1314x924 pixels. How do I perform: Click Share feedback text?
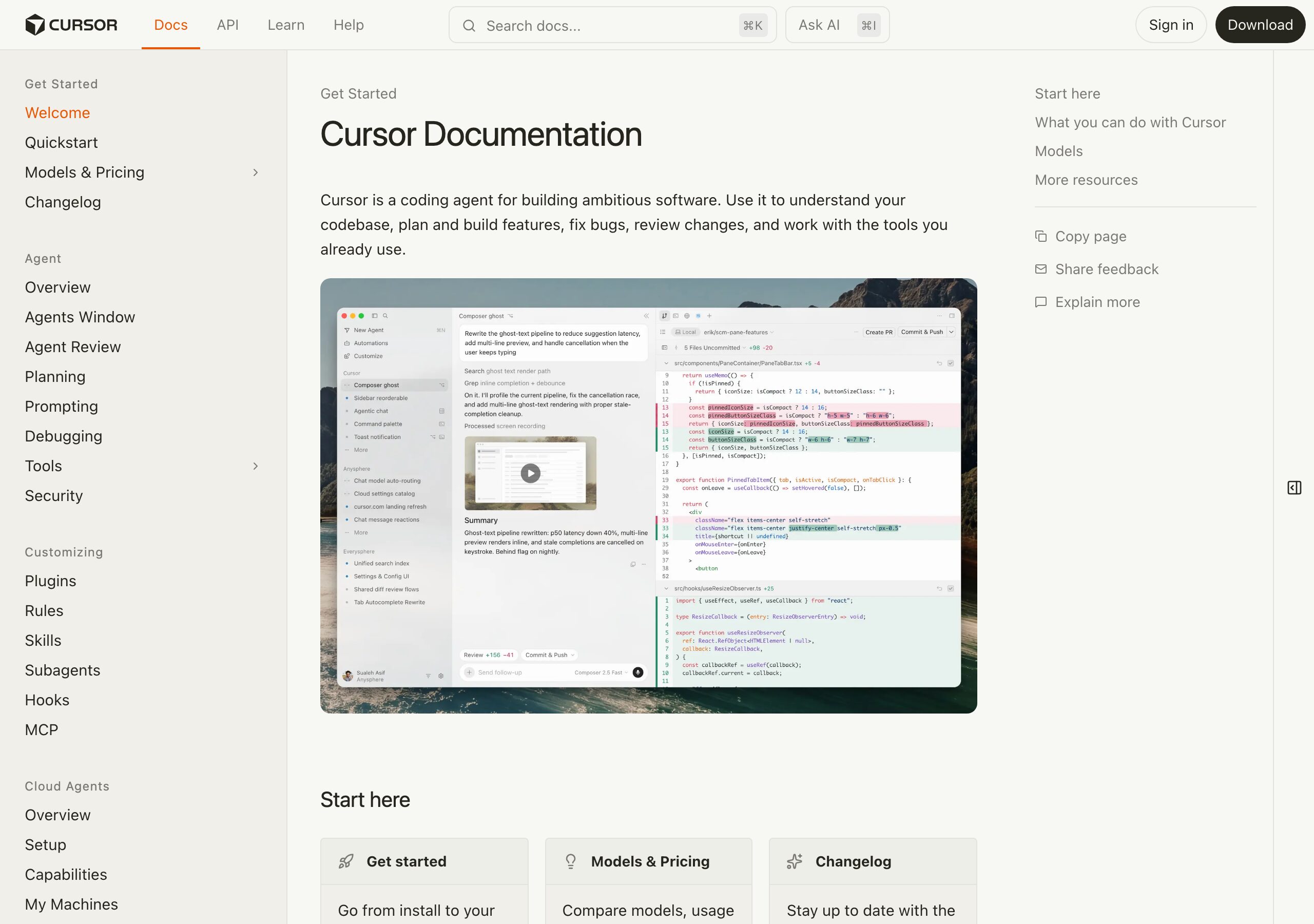pos(1107,269)
